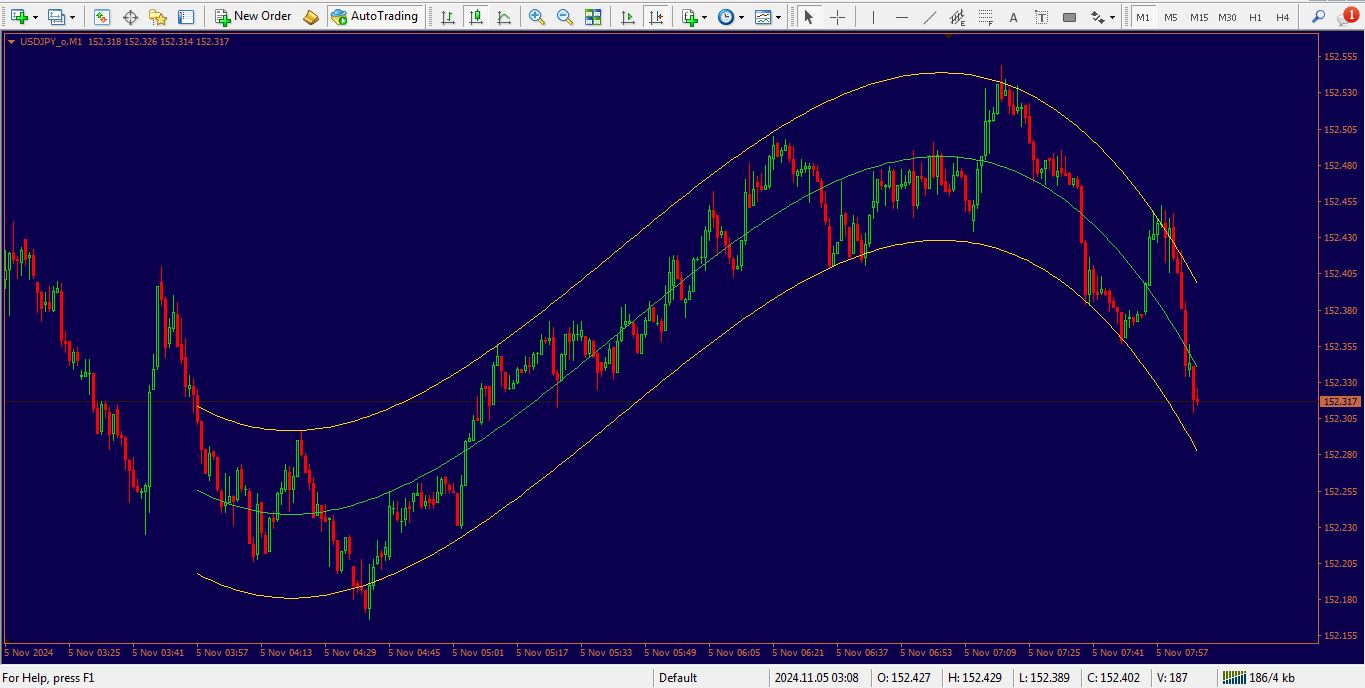Show the Market Watch window
The height and width of the screenshot is (688, 1365).
(x=102, y=17)
